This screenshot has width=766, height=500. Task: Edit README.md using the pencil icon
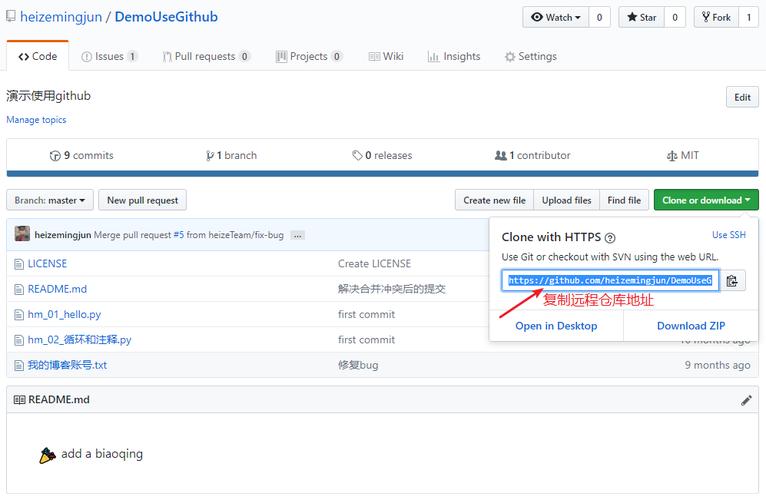coord(746,401)
